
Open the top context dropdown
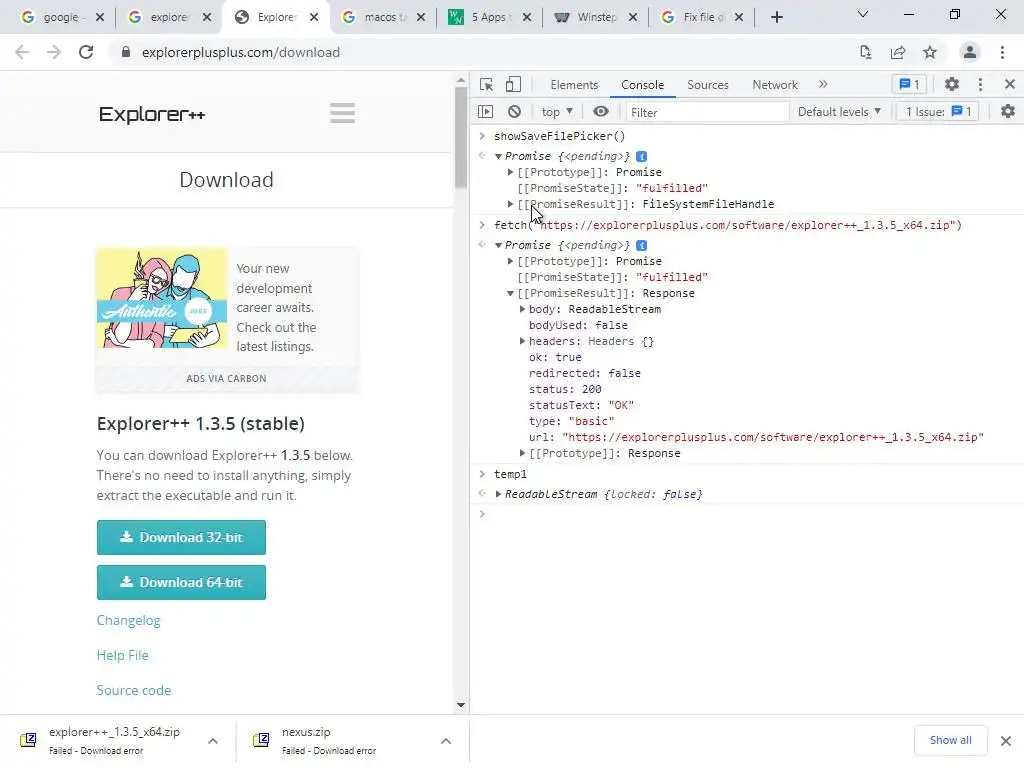(556, 112)
